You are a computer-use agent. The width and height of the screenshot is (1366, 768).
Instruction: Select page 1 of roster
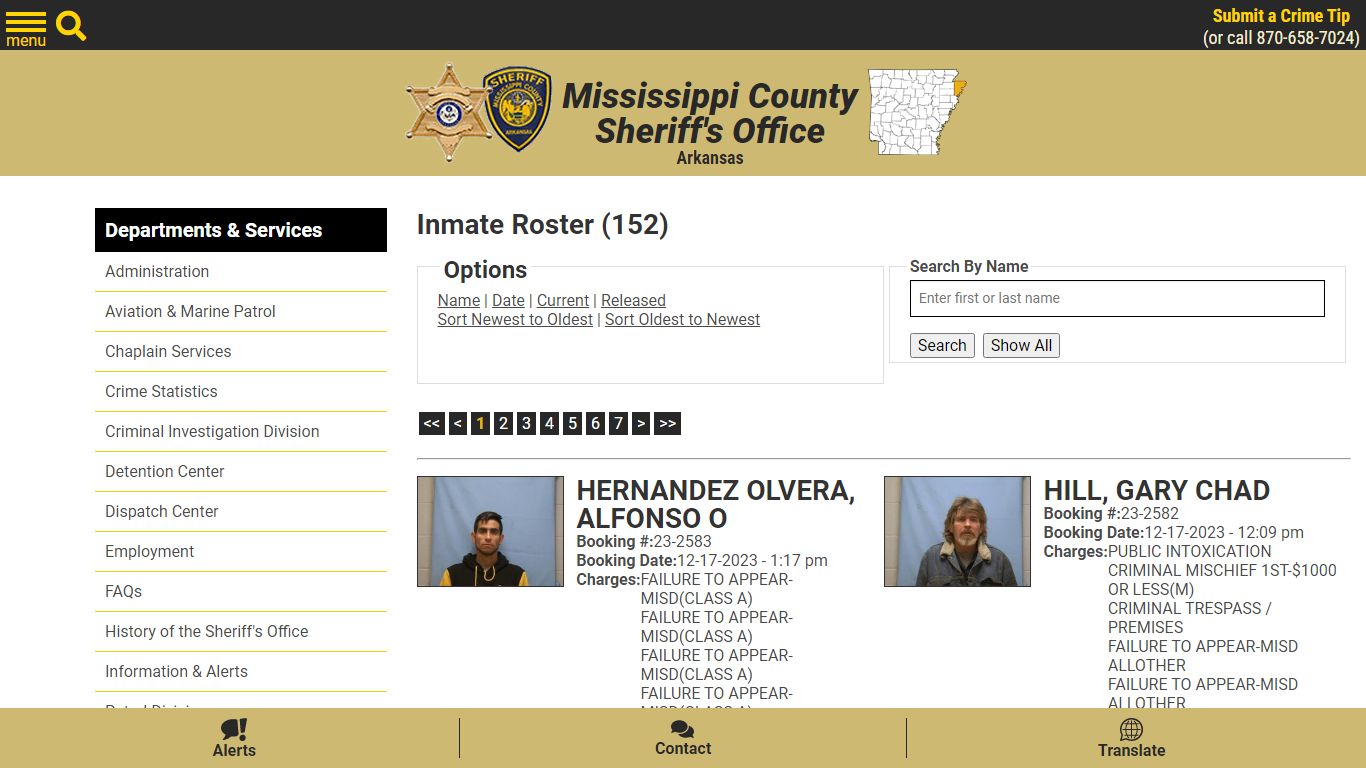480,424
